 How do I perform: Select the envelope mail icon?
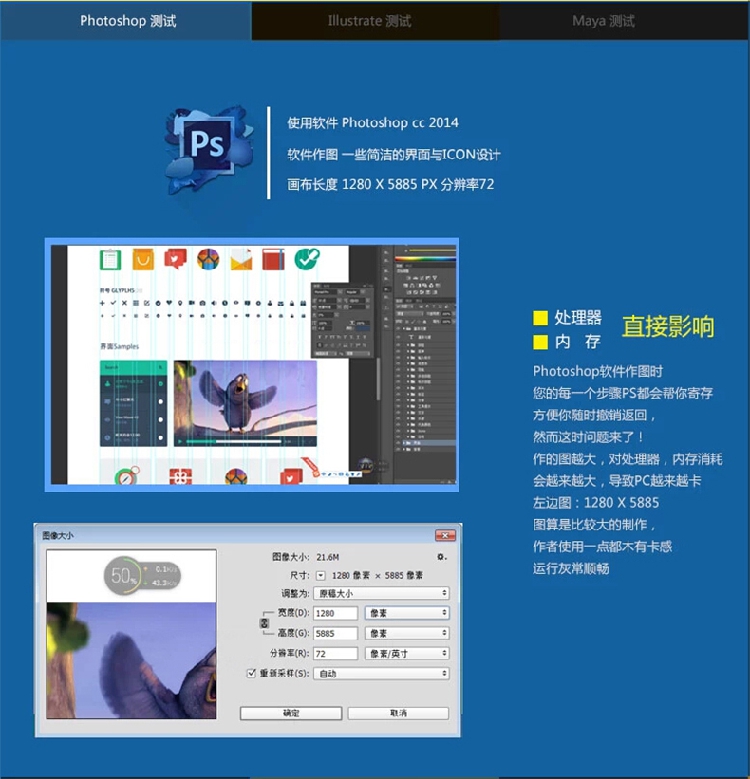click(x=241, y=259)
